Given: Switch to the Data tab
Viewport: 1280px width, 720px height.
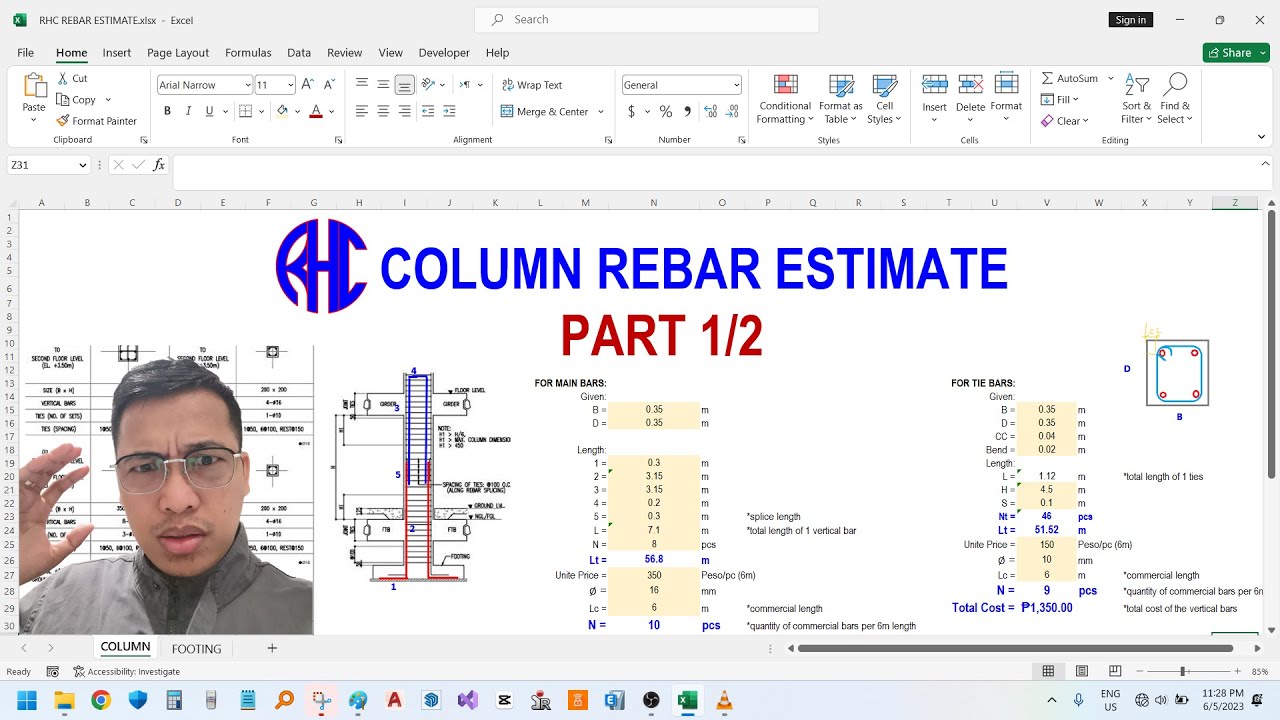Looking at the screenshot, I should [x=299, y=53].
